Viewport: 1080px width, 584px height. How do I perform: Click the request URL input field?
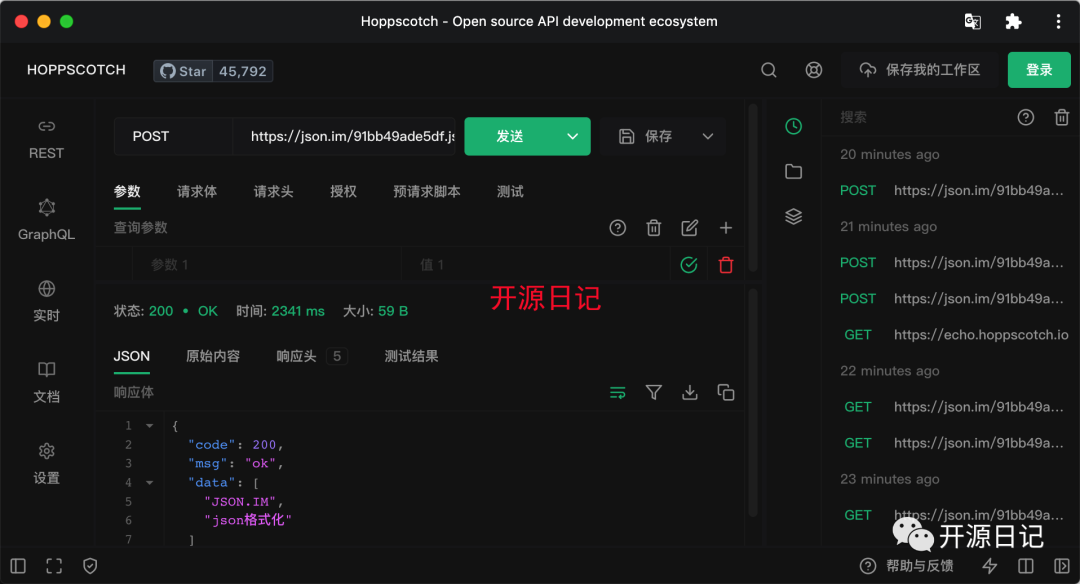click(x=344, y=136)
